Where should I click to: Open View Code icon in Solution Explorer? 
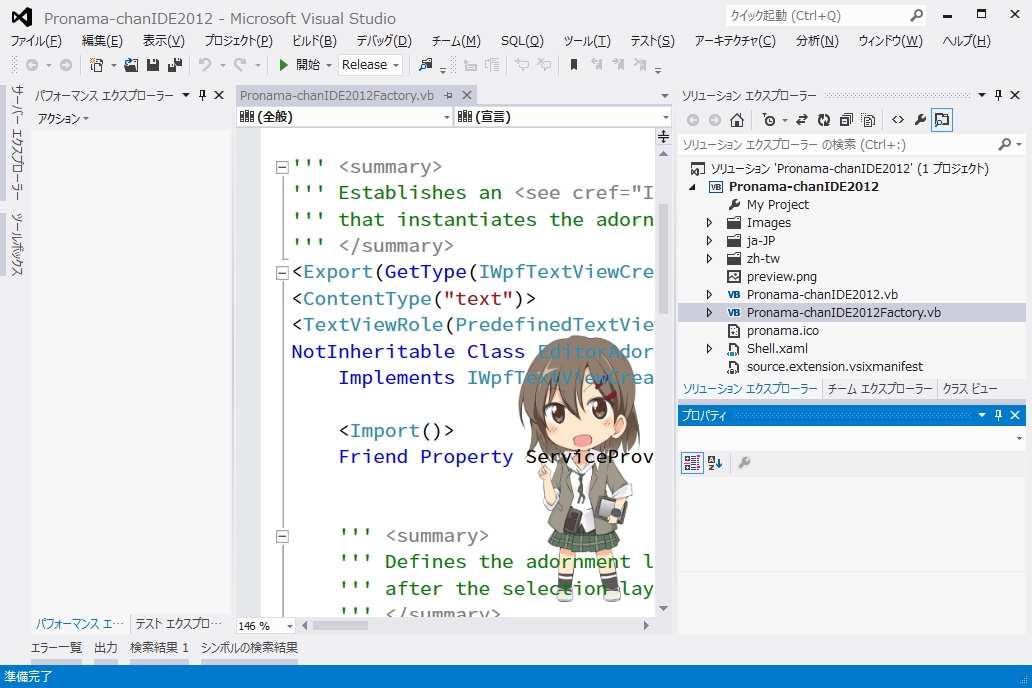pyautogui.click(x=898, y=120)
